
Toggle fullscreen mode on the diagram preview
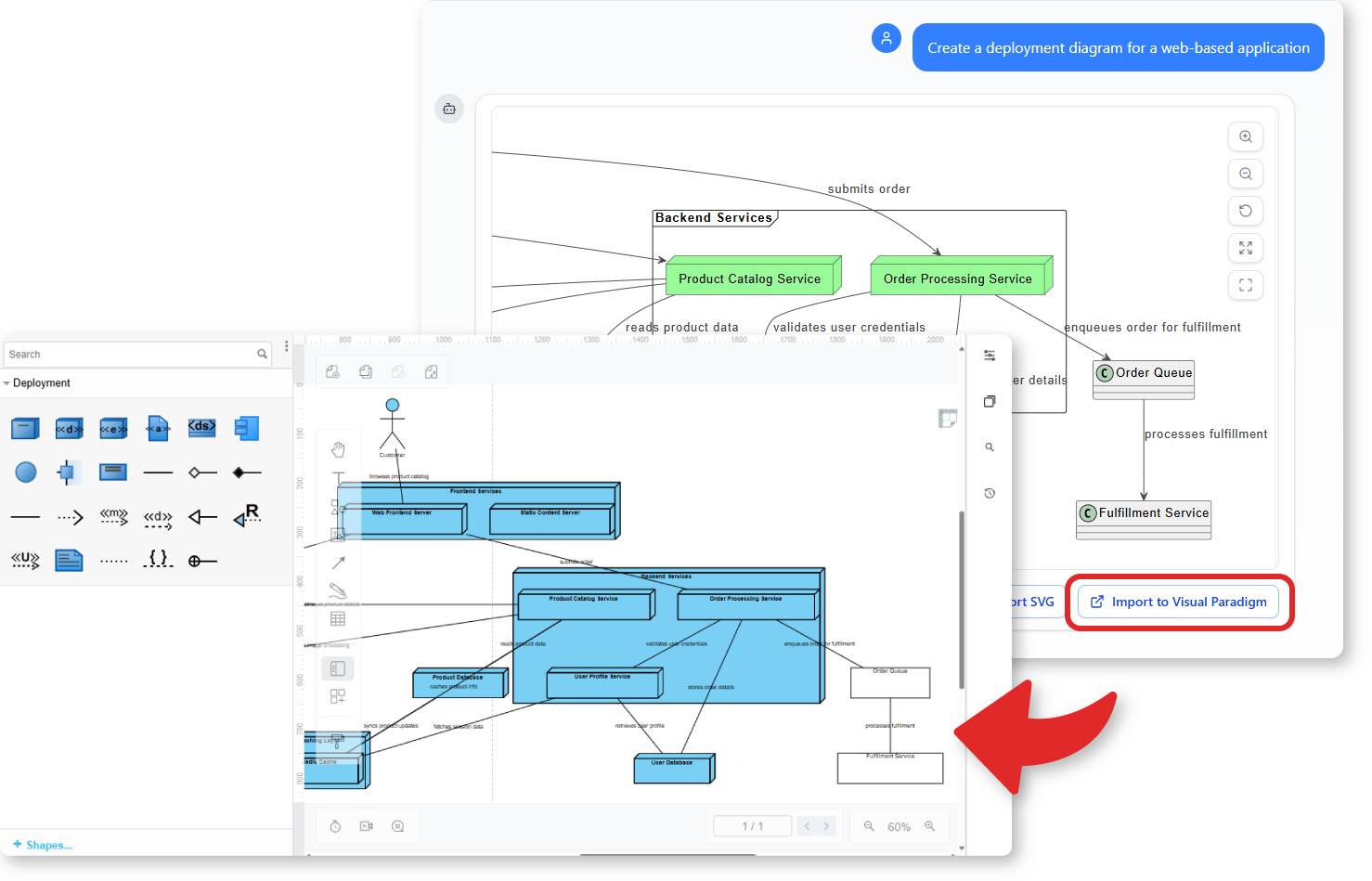tap(1246, 248)
